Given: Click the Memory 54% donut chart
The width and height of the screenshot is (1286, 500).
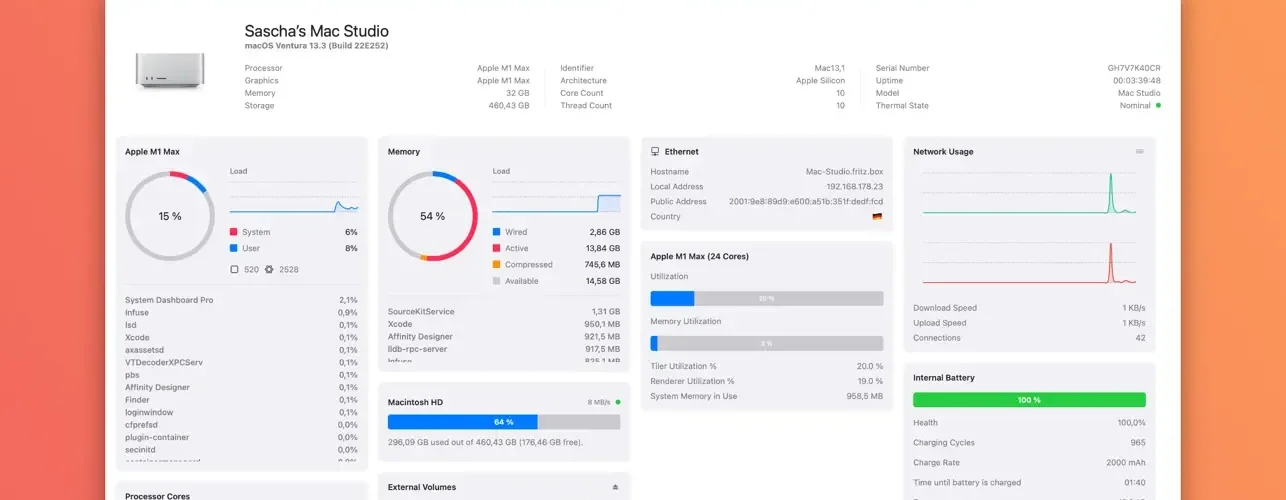Looking at the screenshot, I should point(433,216).
